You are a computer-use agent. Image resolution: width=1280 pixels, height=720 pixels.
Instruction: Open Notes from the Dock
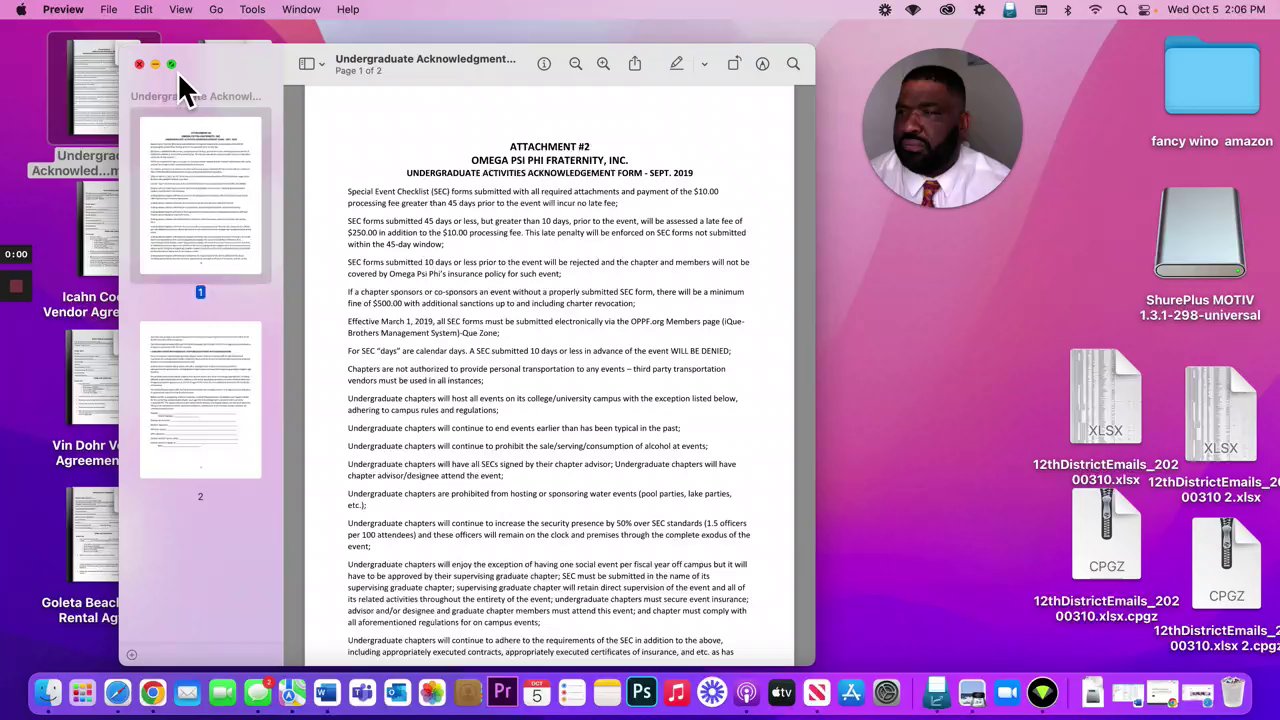pos(607,692)
